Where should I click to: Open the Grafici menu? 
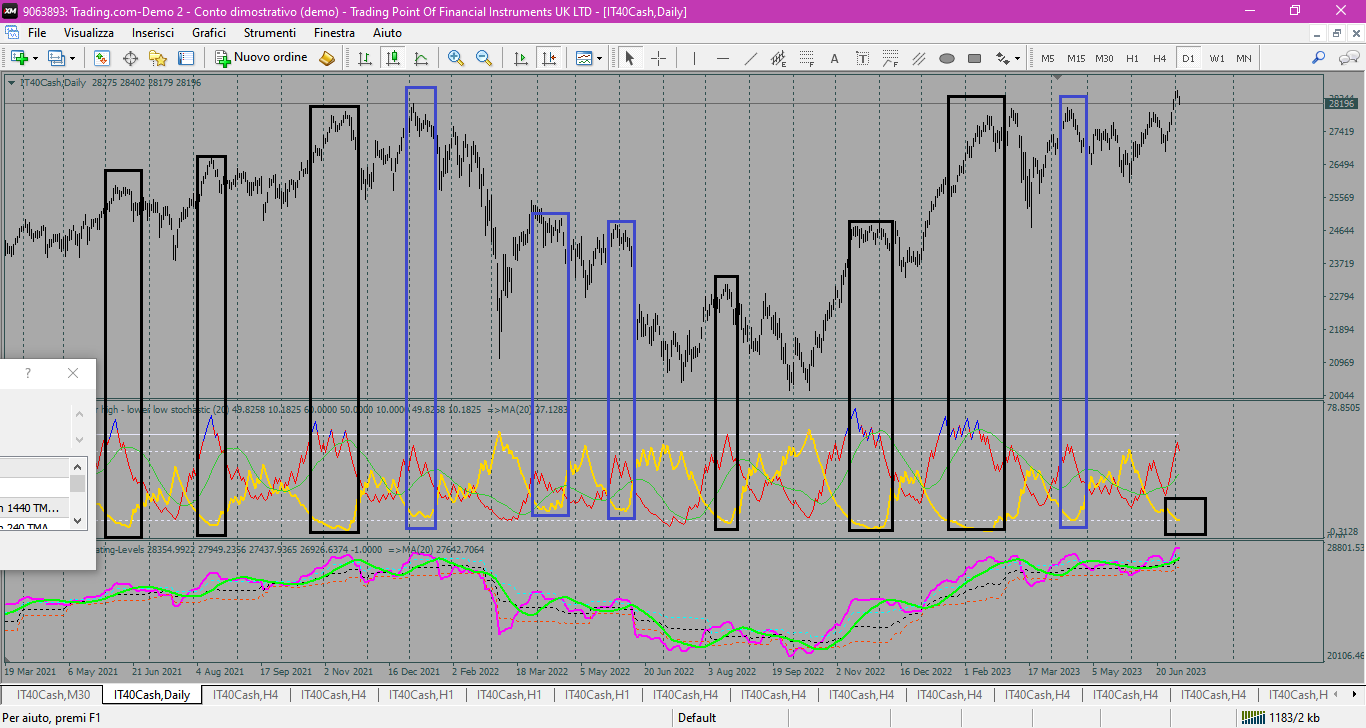209,33
